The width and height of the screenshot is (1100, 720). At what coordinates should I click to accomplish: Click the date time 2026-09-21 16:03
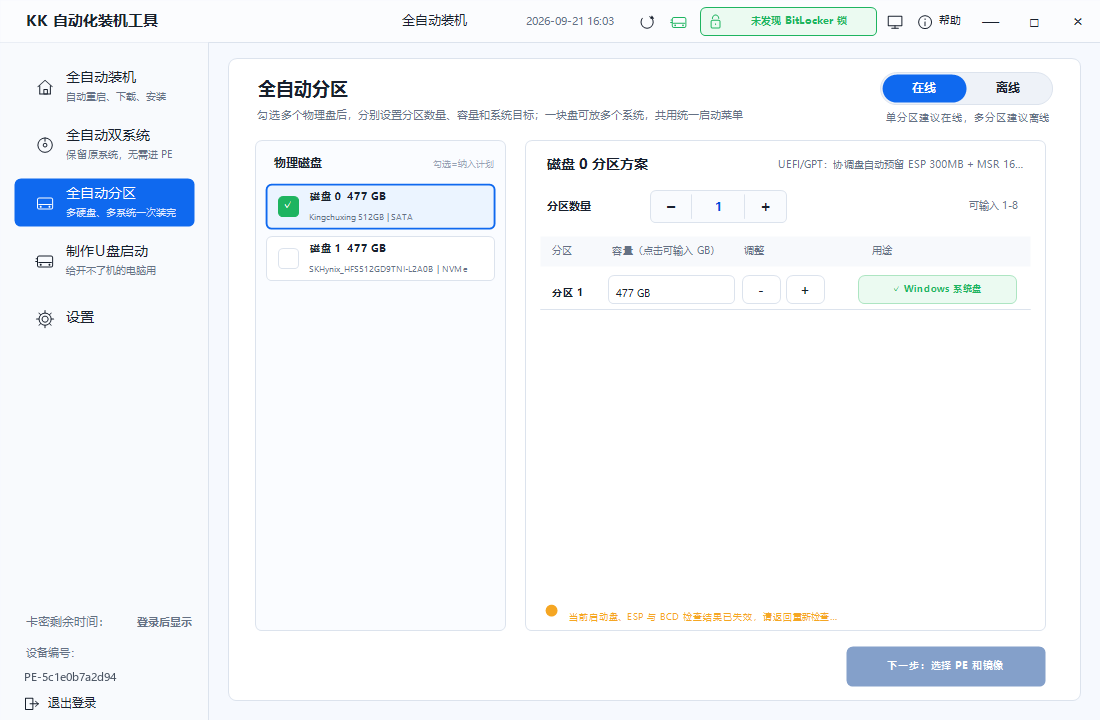click(x=570, y=21)
